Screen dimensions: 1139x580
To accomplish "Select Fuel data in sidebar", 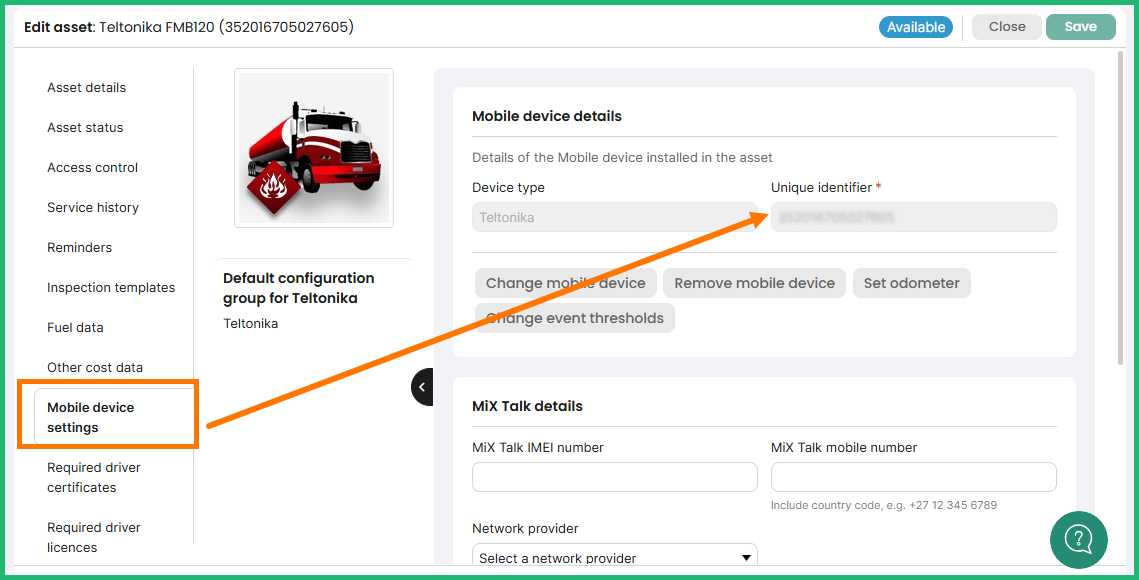I will 76,328.
